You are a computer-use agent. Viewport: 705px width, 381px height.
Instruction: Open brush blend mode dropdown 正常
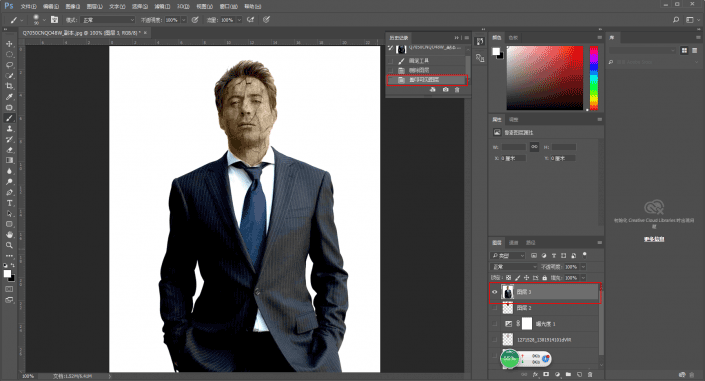point(108,20)
